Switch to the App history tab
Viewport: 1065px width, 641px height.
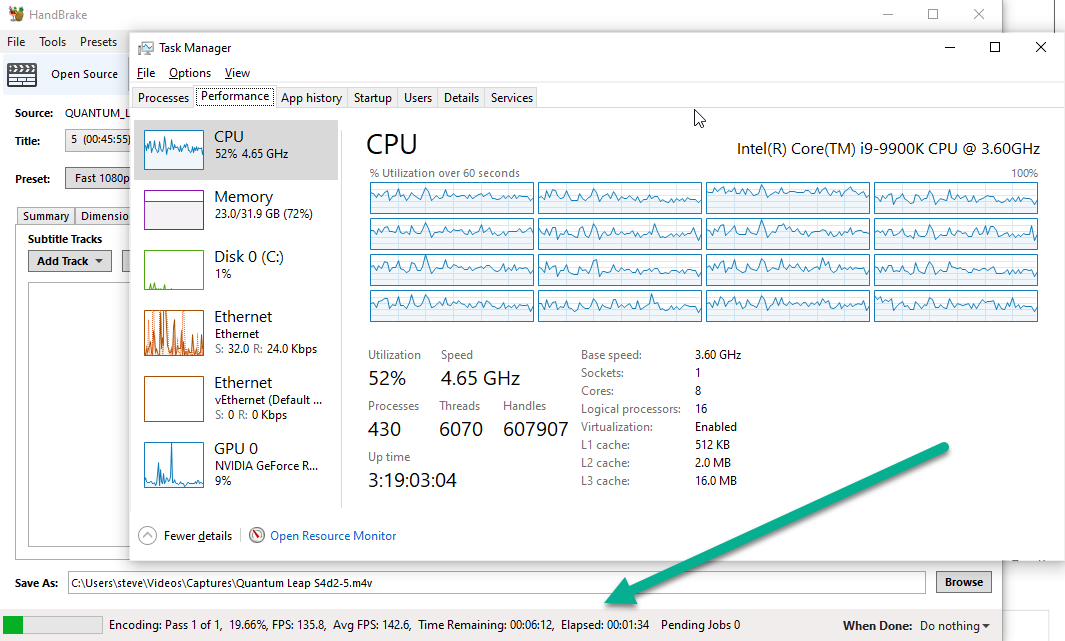click(x=311, y=98)
